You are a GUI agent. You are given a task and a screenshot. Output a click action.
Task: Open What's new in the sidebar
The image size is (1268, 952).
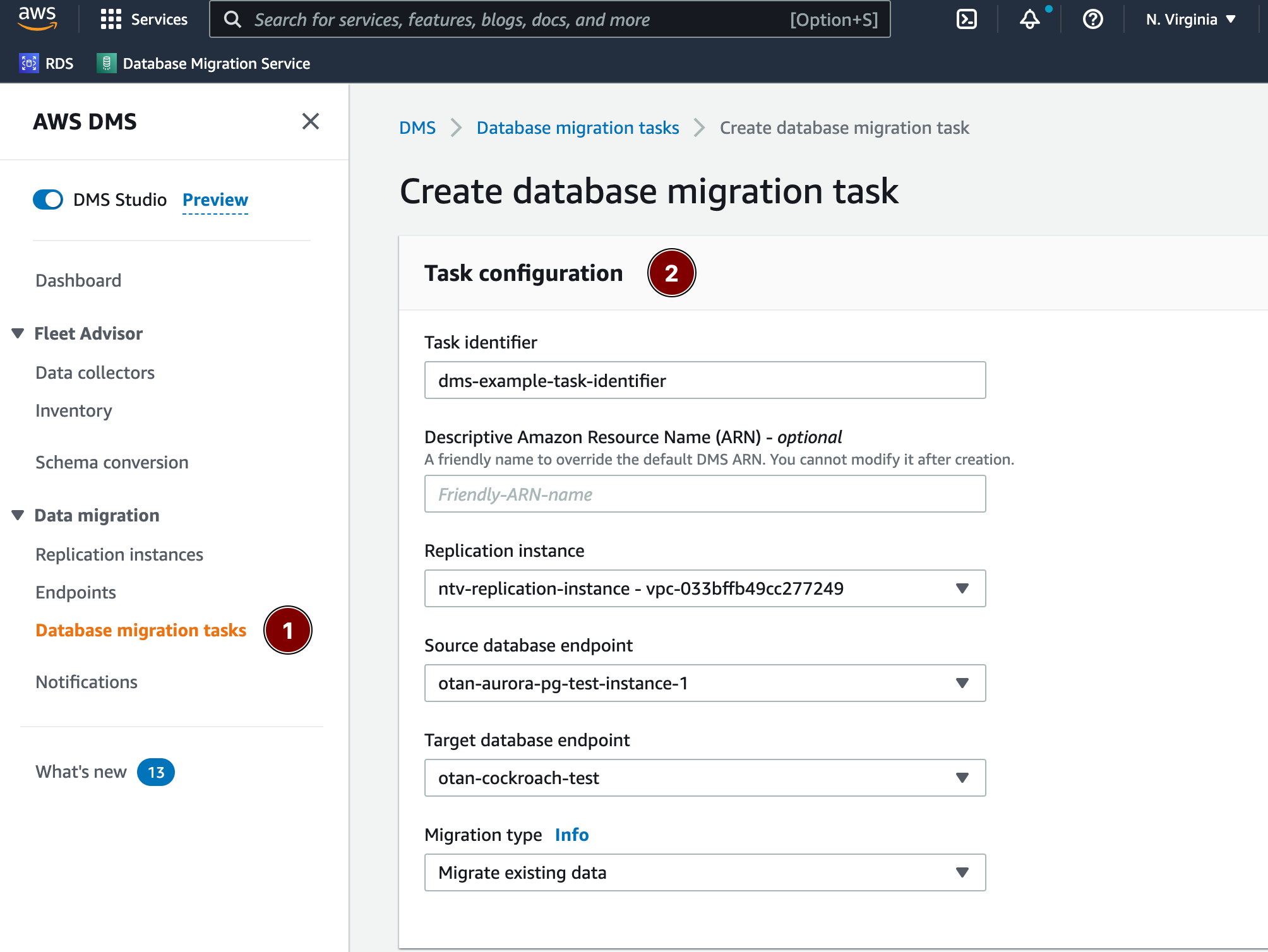click(81, 771)
